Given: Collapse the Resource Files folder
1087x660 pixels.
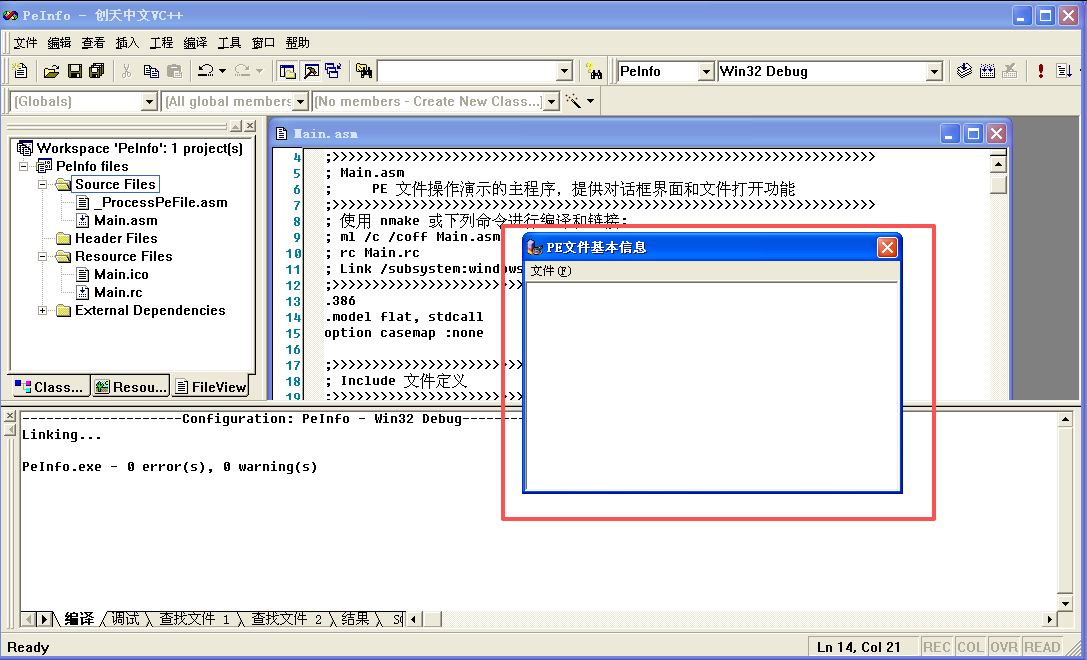Looking at the screenshot, I should tap(42, 257).
